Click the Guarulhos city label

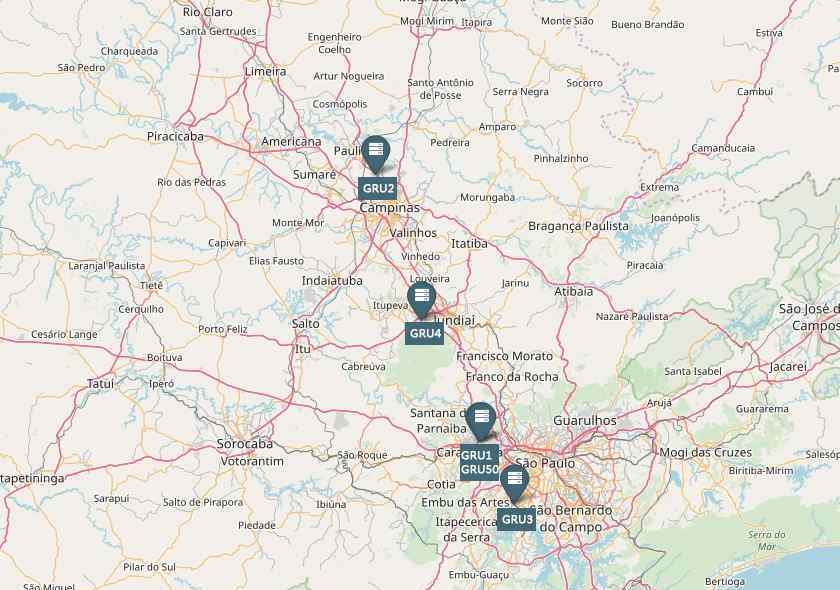pyautogui.click(x=584, y=421)
